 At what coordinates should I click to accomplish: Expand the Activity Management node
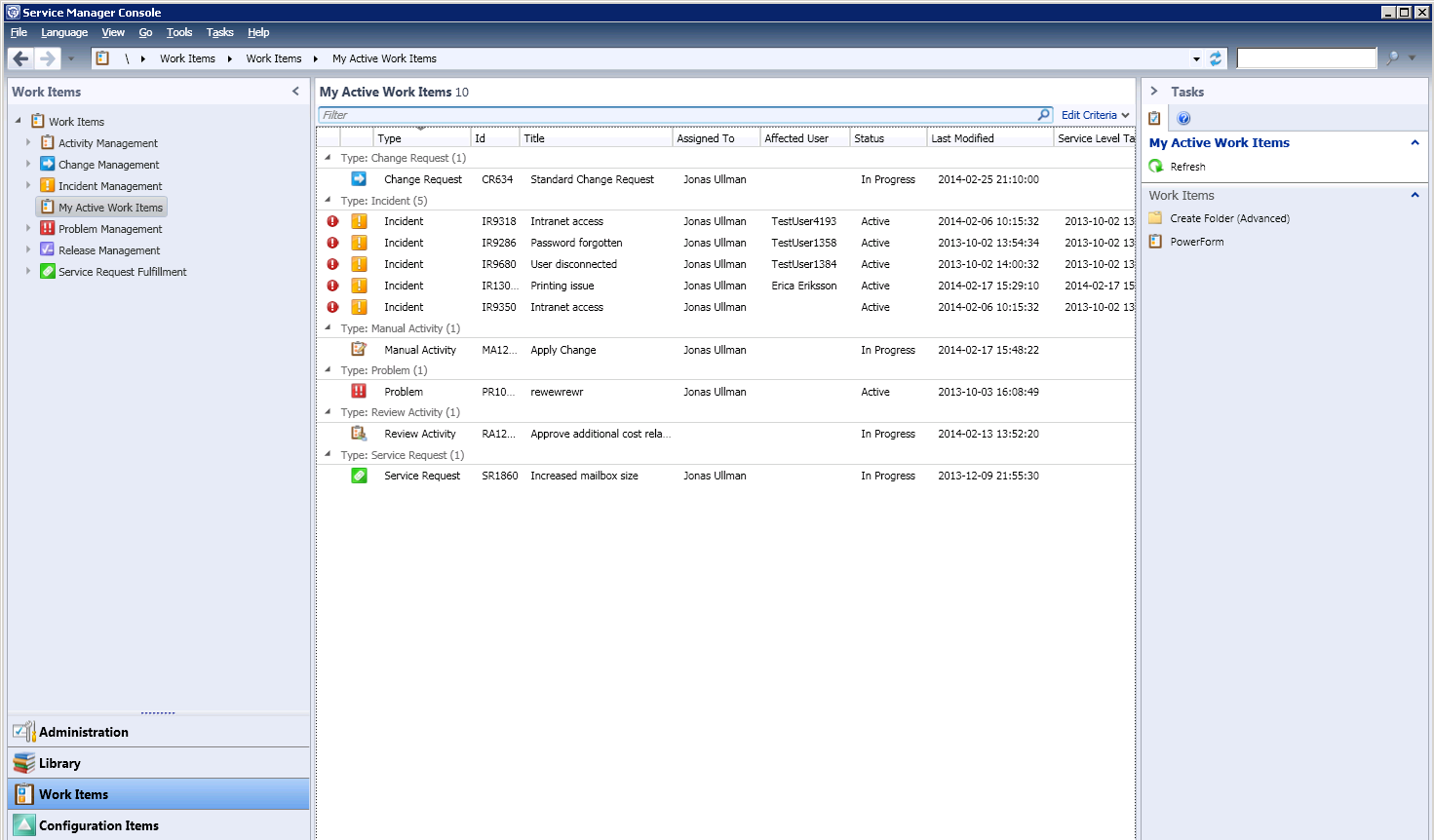28,142
